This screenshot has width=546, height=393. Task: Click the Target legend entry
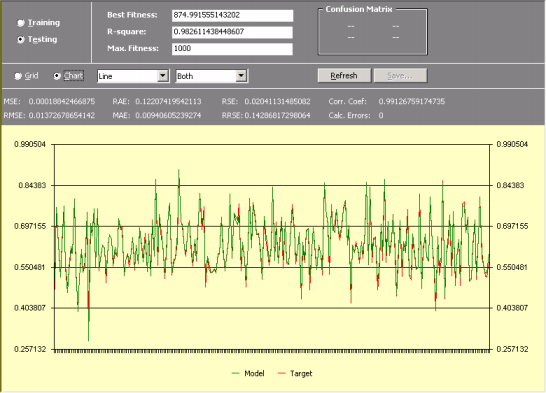point(295,374)
